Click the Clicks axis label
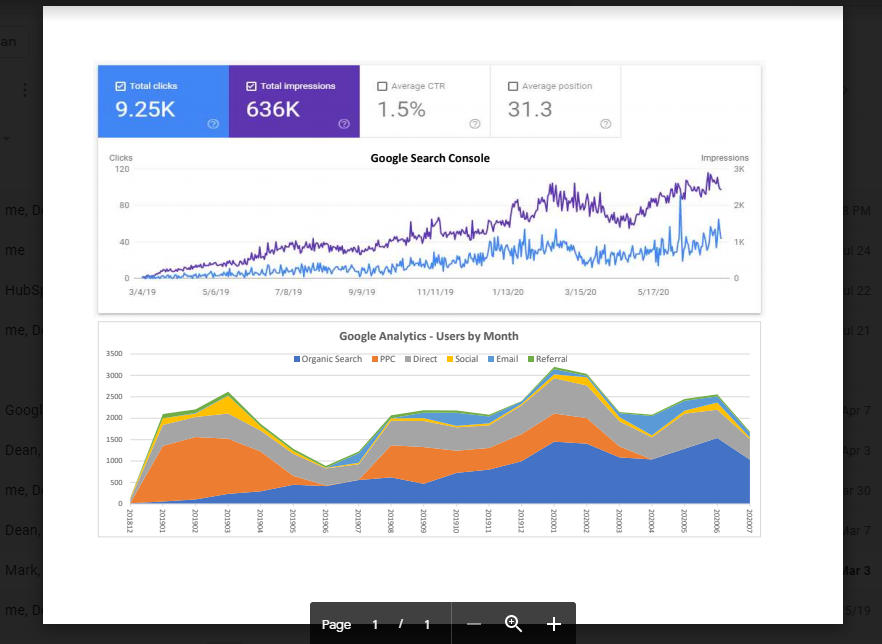This screenshot has width=882, height=644. pyautogui.click(x=121, y=157)
